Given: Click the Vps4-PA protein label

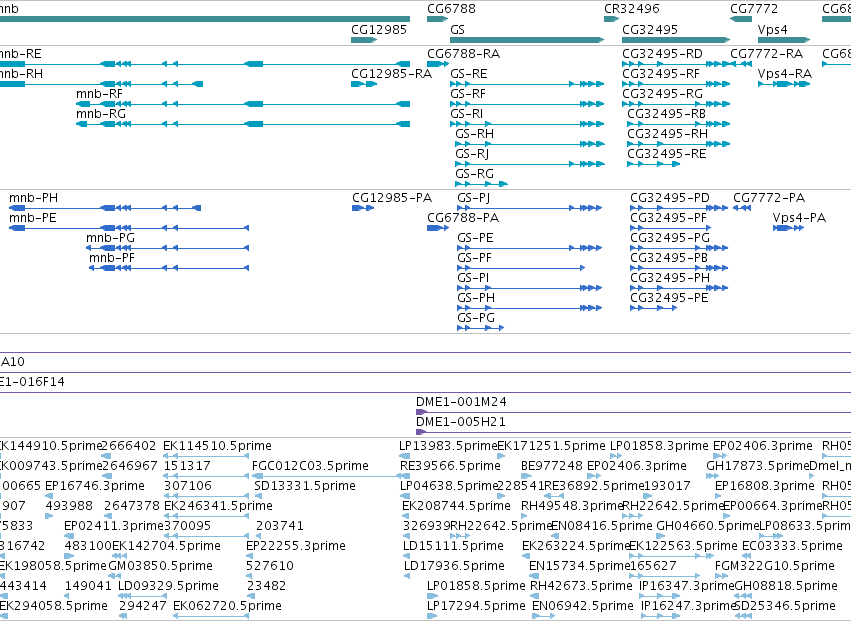Looking at the screenshot, I should pos(799,218).
